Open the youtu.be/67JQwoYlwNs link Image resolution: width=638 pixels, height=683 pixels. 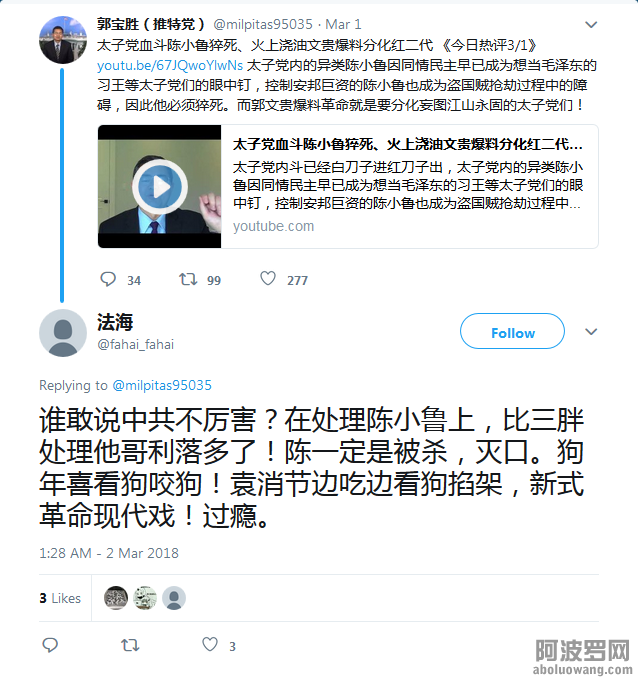click(170, 65)
